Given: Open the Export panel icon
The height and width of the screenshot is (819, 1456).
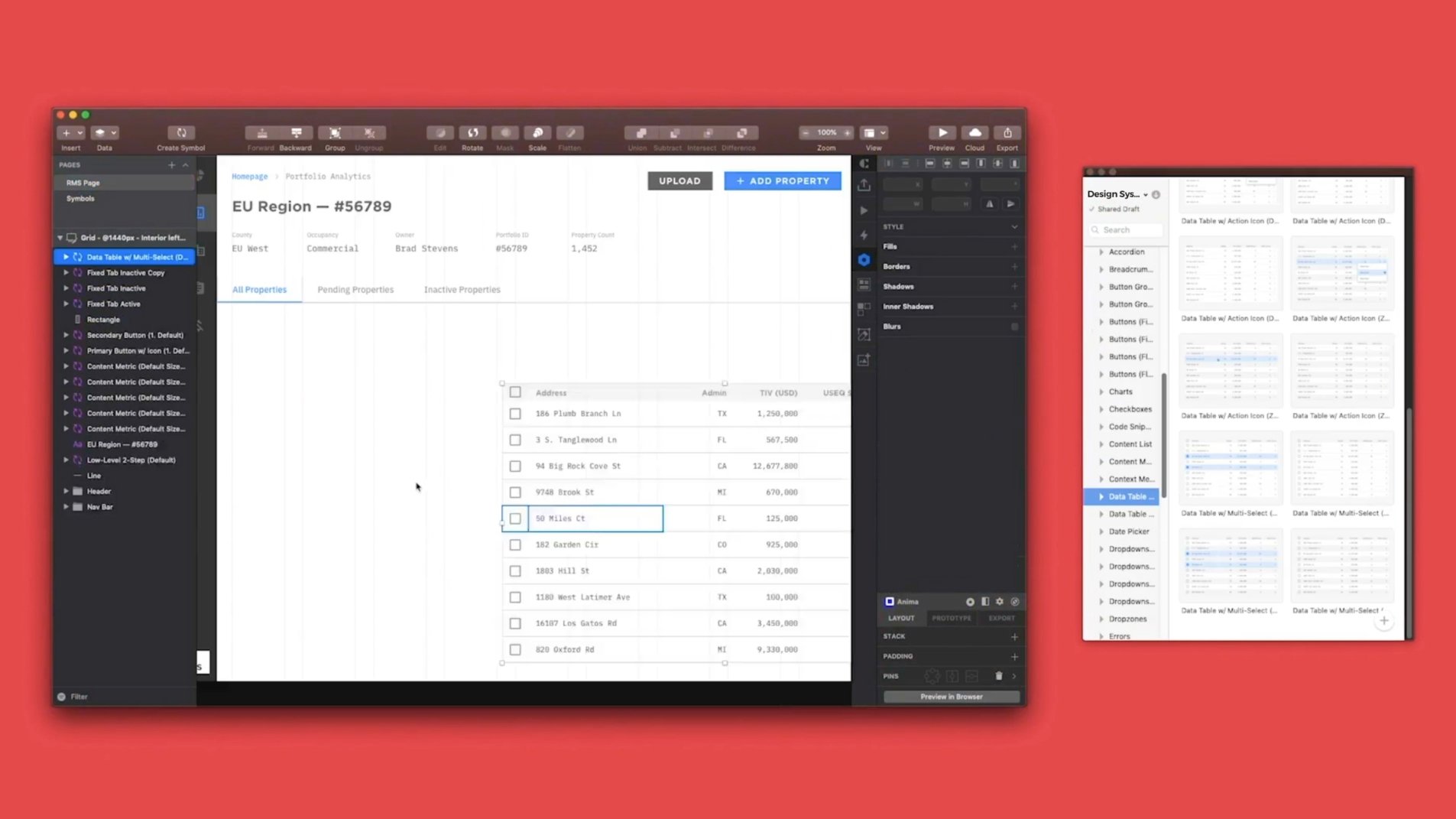Looking at the screenshot, I should (x=1007, y=138).
